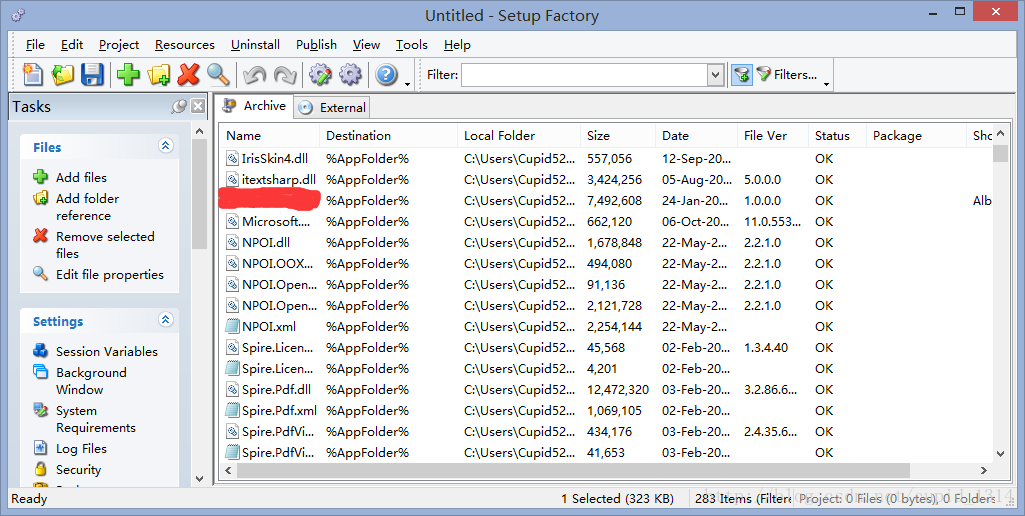Add folder reference toolbar icon
Screen dimensions: 1025x516
[159, 75]
